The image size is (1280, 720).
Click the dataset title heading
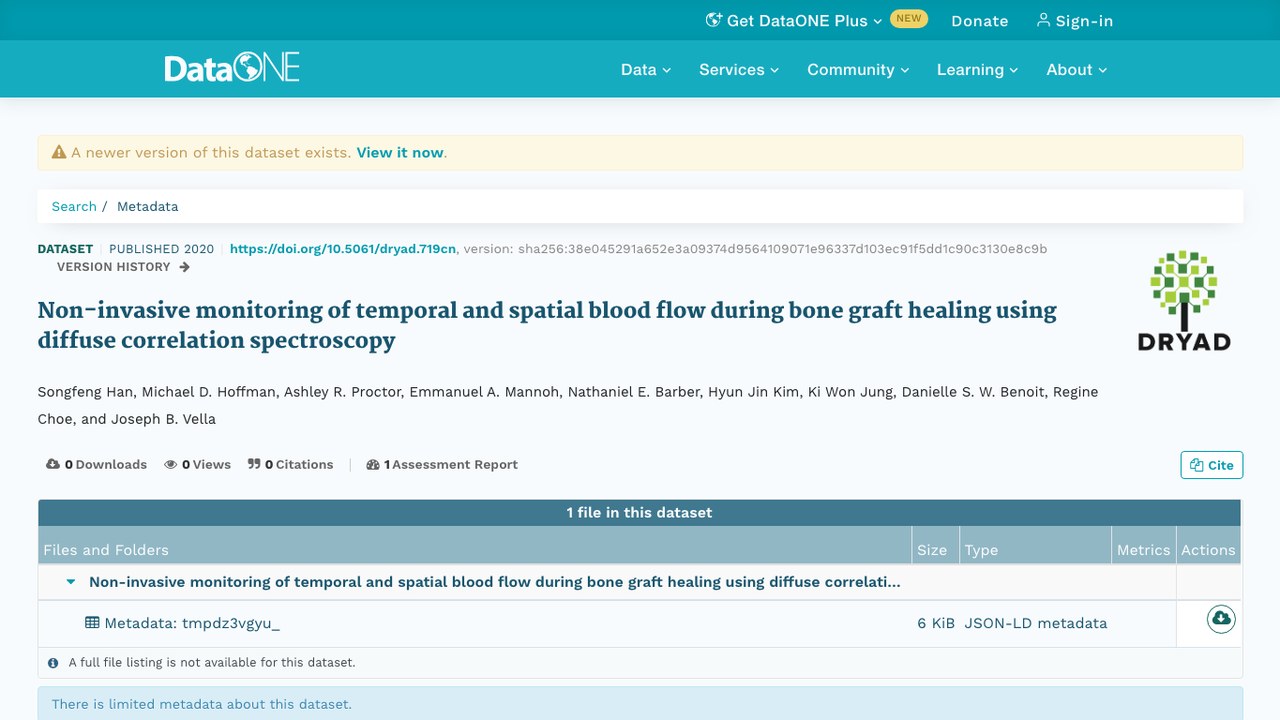(547, 325)
